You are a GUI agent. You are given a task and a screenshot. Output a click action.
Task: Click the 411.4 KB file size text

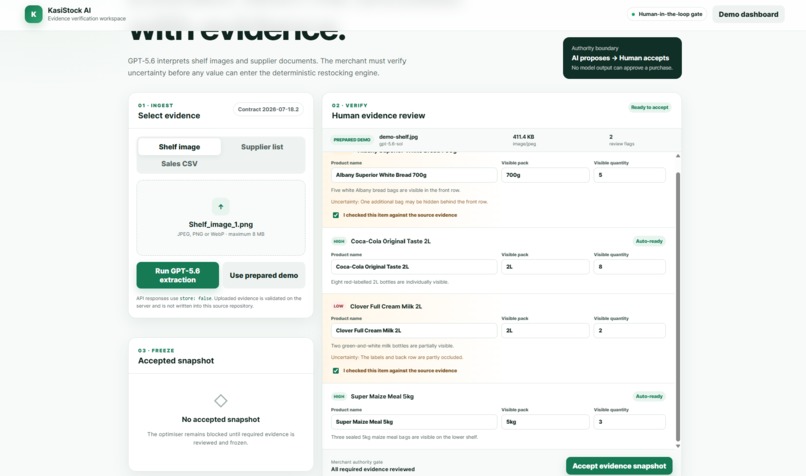[x=523, y=137]
